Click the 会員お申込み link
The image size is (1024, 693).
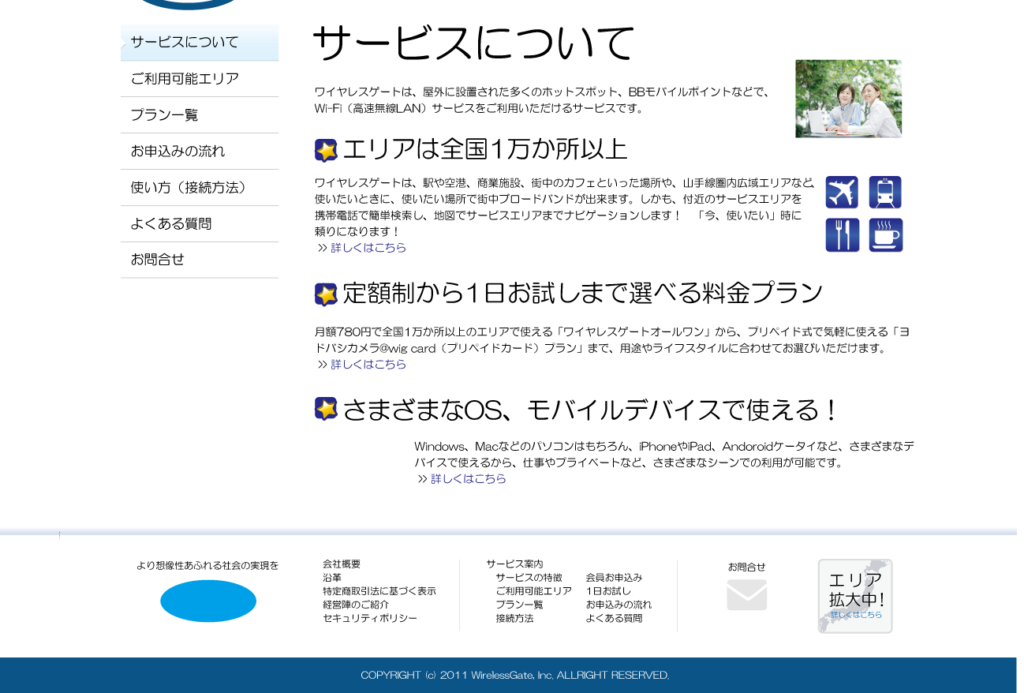(x=614, y=577)
